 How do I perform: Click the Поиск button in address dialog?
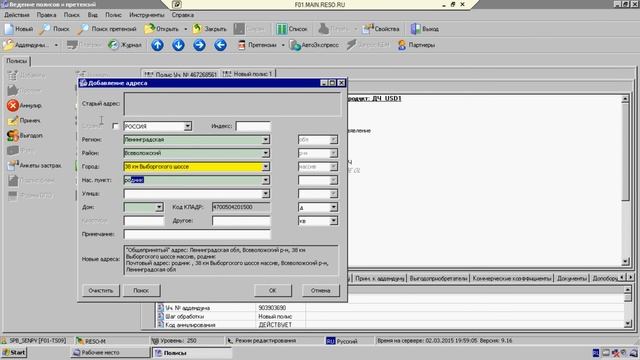pos(141,291)
